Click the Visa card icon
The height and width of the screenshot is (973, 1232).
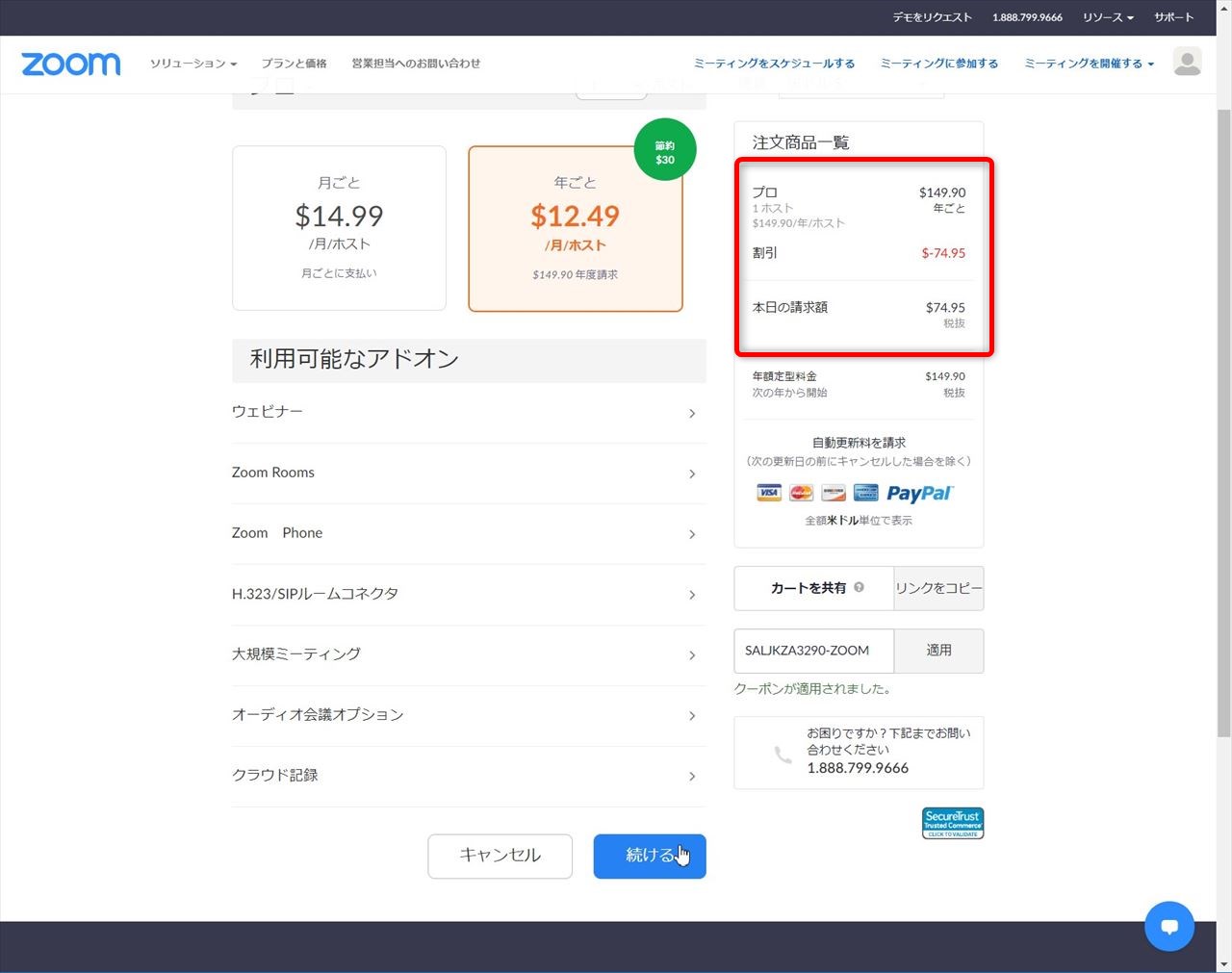coord(769,493)
